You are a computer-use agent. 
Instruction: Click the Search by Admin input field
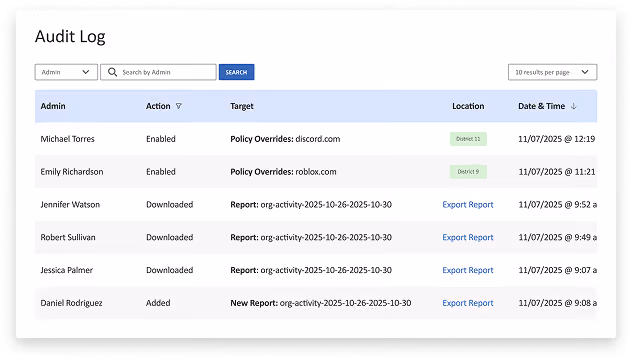pos(158,72)
